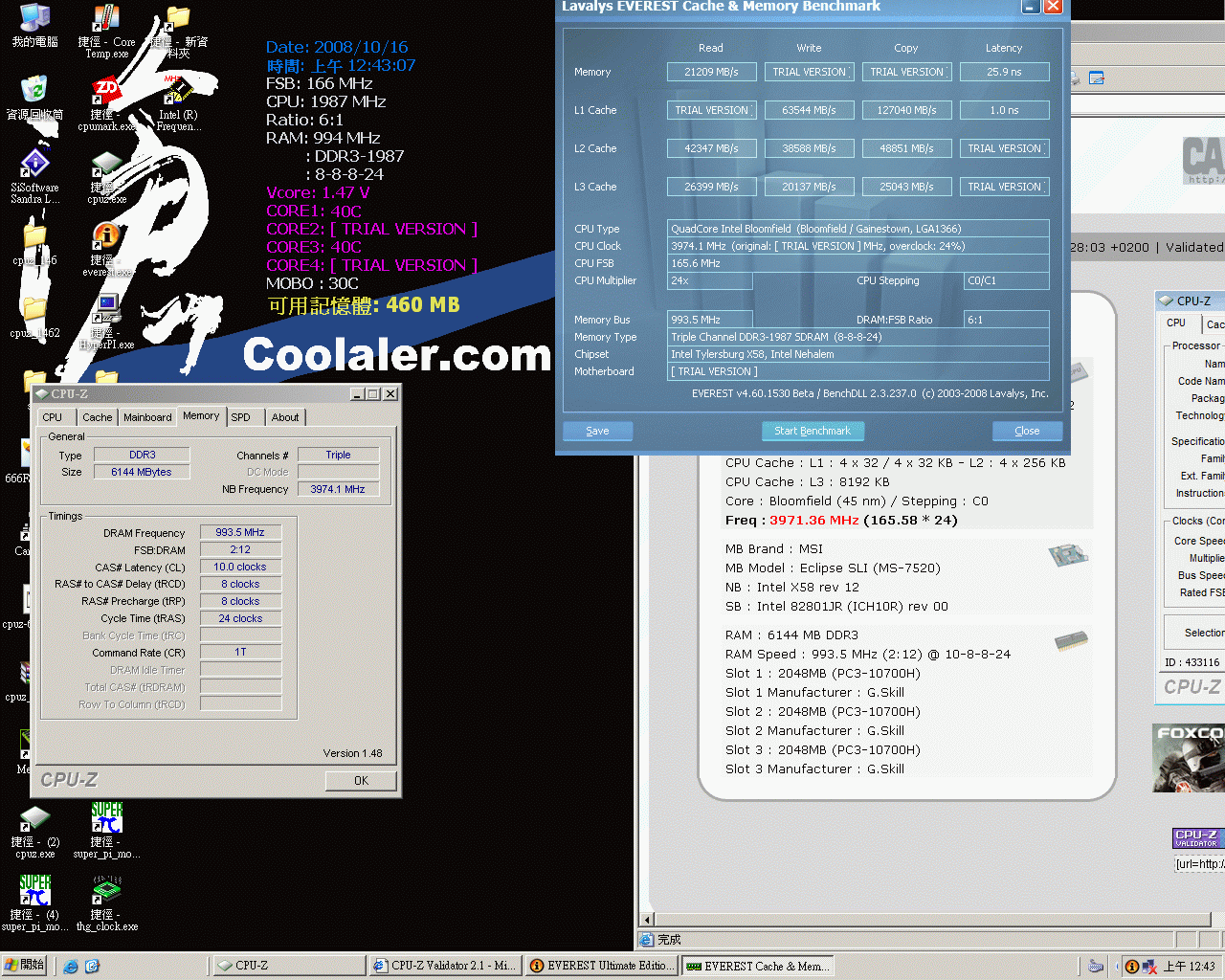Click the network disconnected tray icon
The width and height of the screenshot is (1225, 980).
[x=1149, y=967]
